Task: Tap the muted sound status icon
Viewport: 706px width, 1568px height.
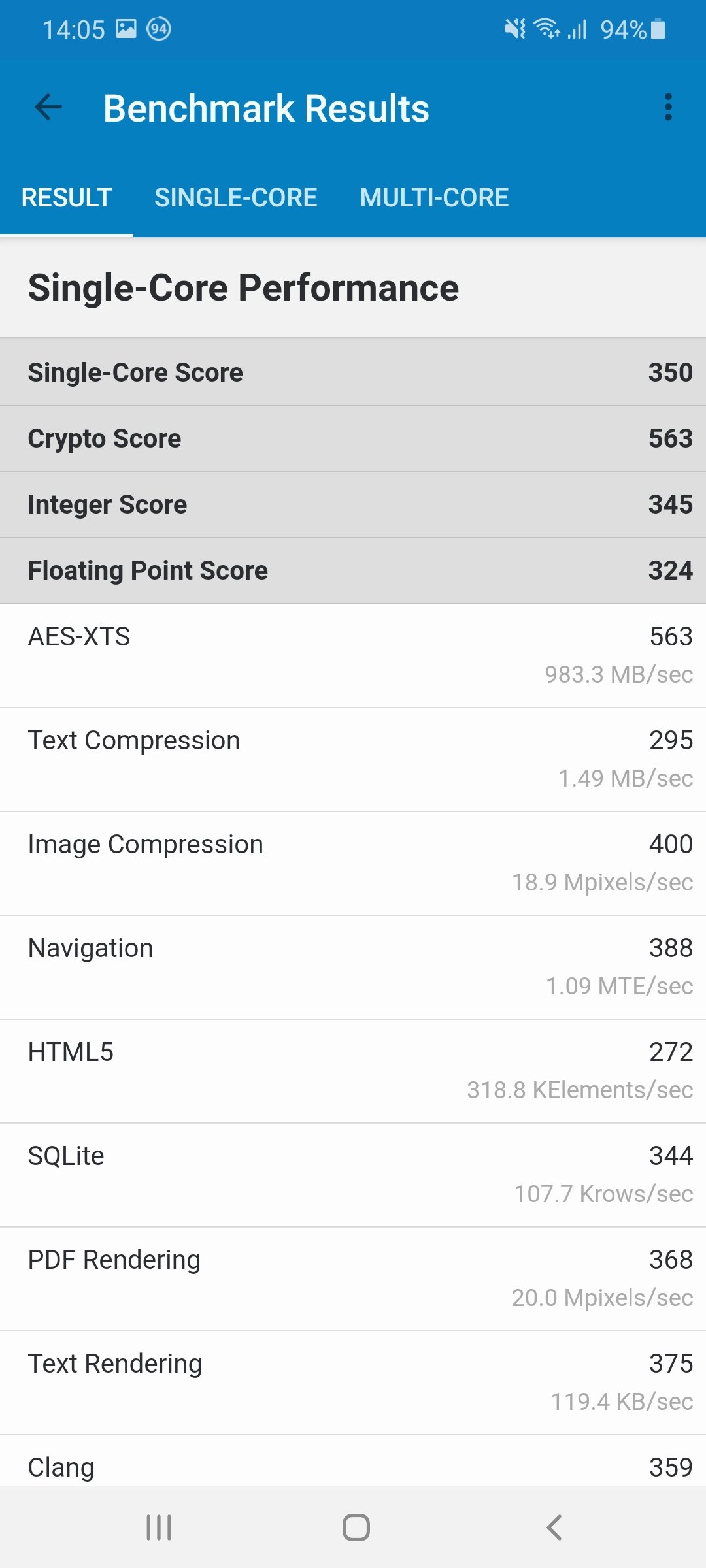Action: click(515, 29)
